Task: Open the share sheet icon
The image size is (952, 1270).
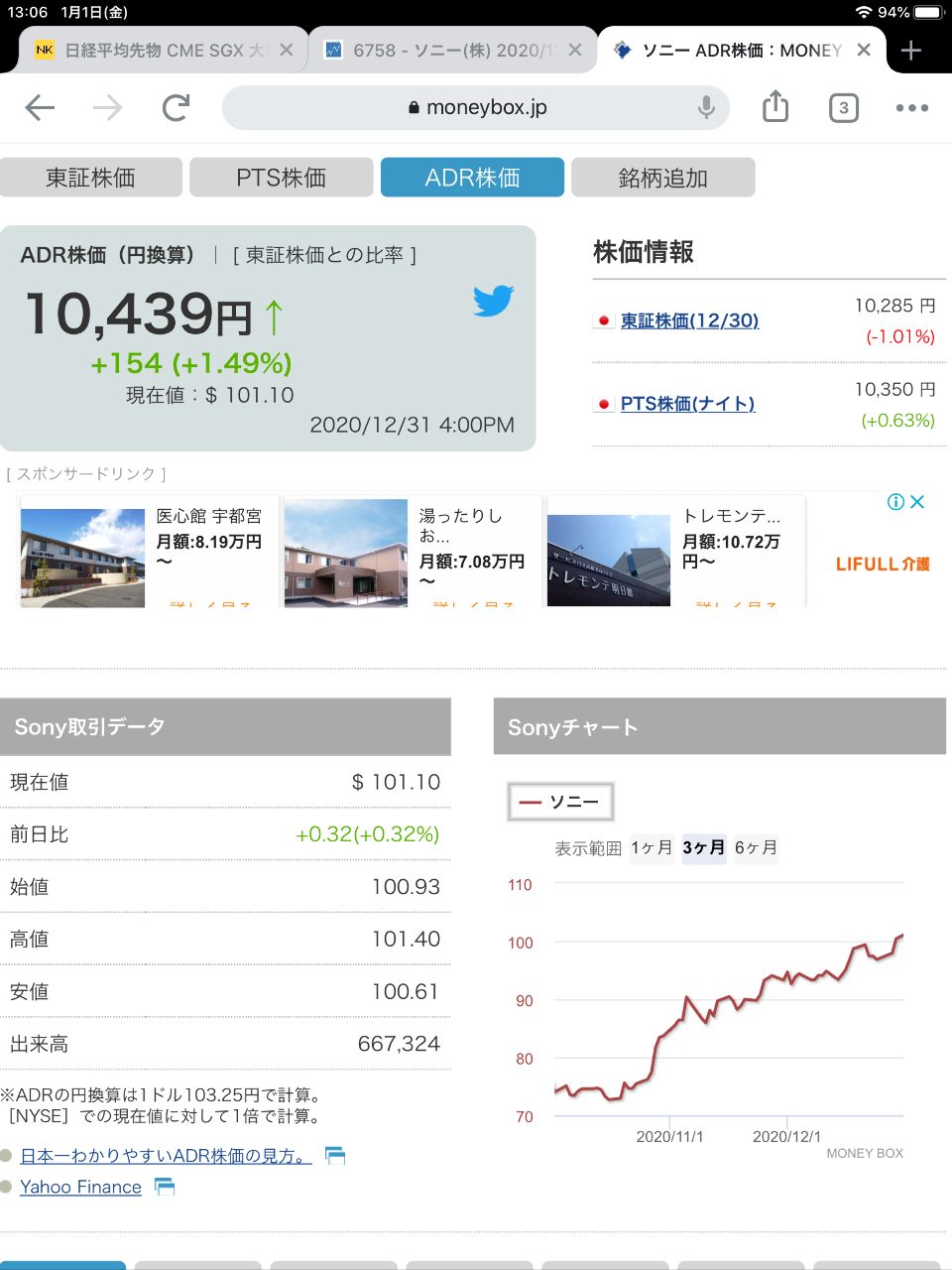Action: click(775, 106)
